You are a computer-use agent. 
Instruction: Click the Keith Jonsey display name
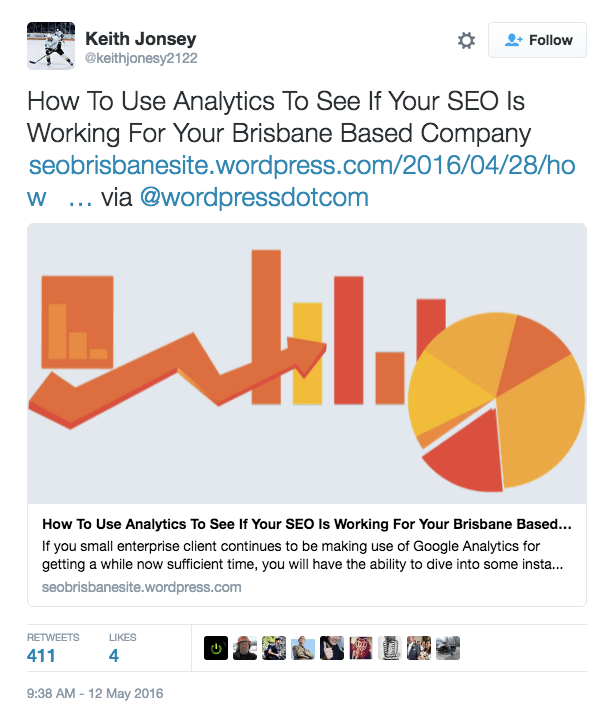point(141,39)
